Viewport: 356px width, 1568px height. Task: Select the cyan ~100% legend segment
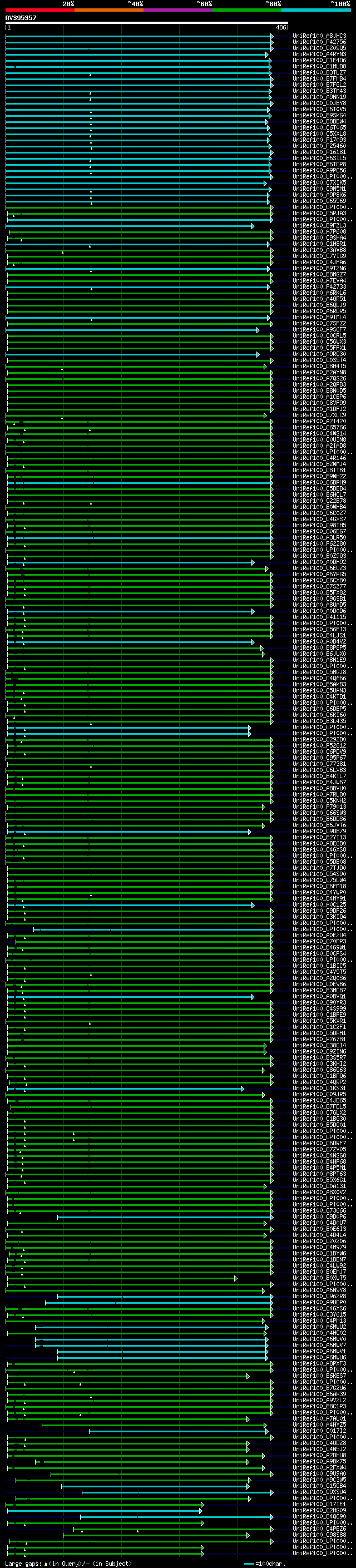316,10
